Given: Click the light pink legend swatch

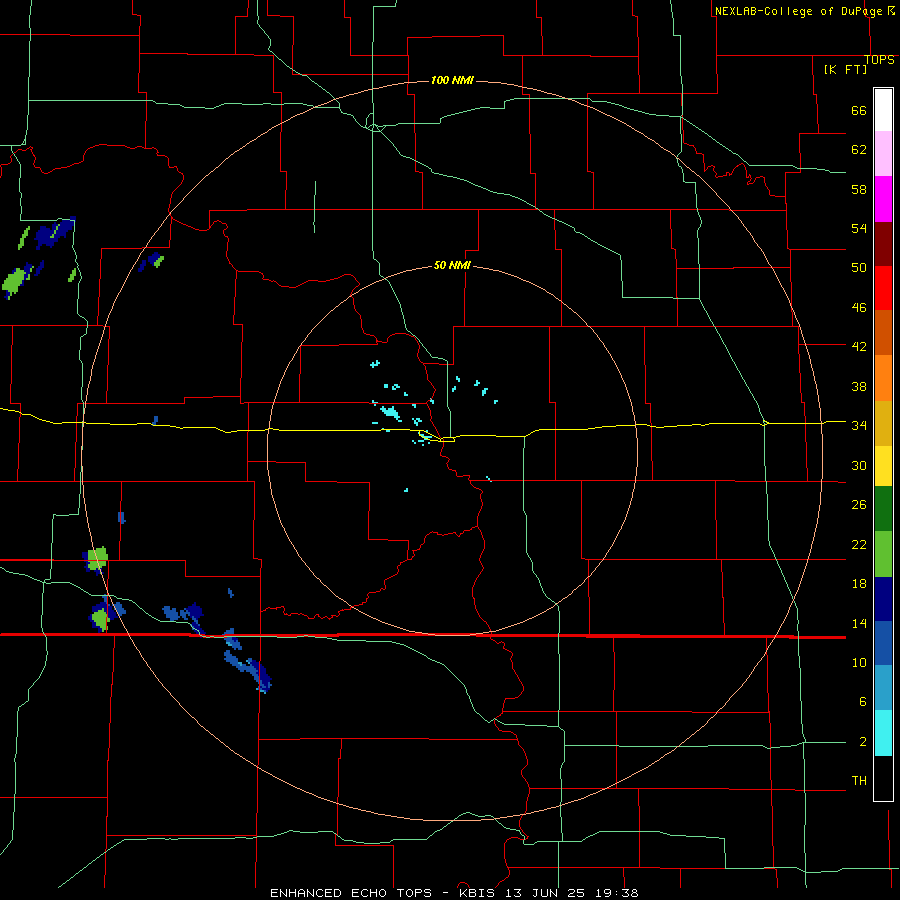Looking at the screenshot, I should [x=883, y=153].
